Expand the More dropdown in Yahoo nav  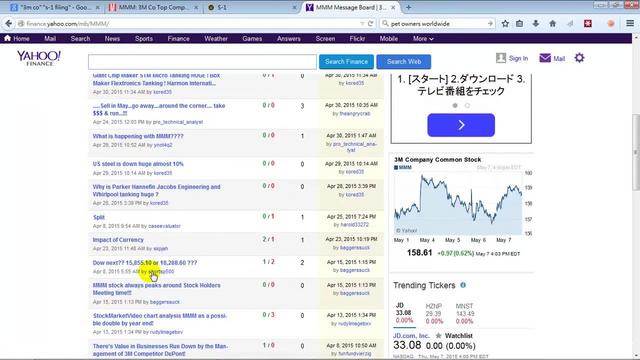pyautogui.click(x=423, y=38)
